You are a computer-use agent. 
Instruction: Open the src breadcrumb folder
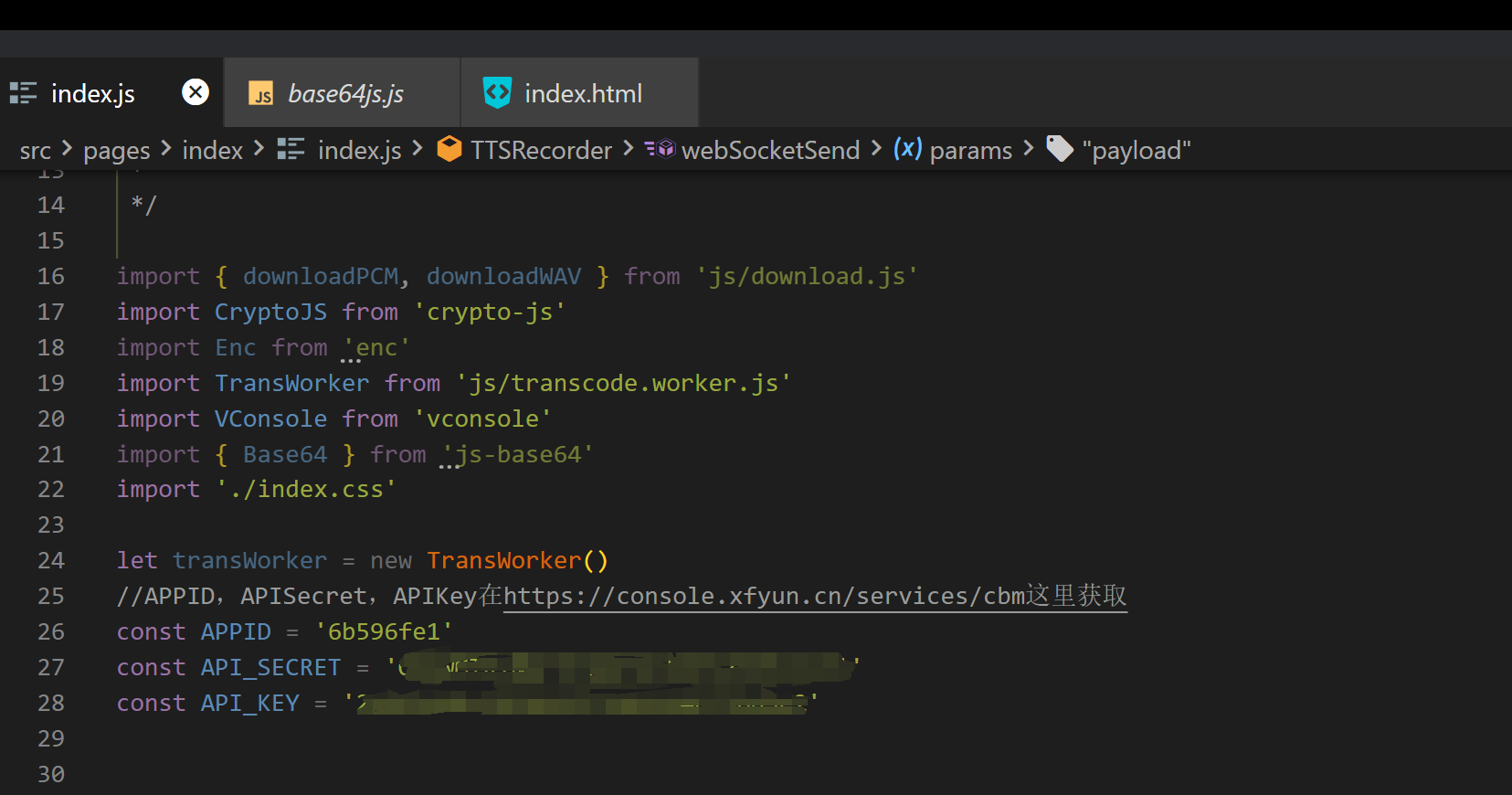36,151
